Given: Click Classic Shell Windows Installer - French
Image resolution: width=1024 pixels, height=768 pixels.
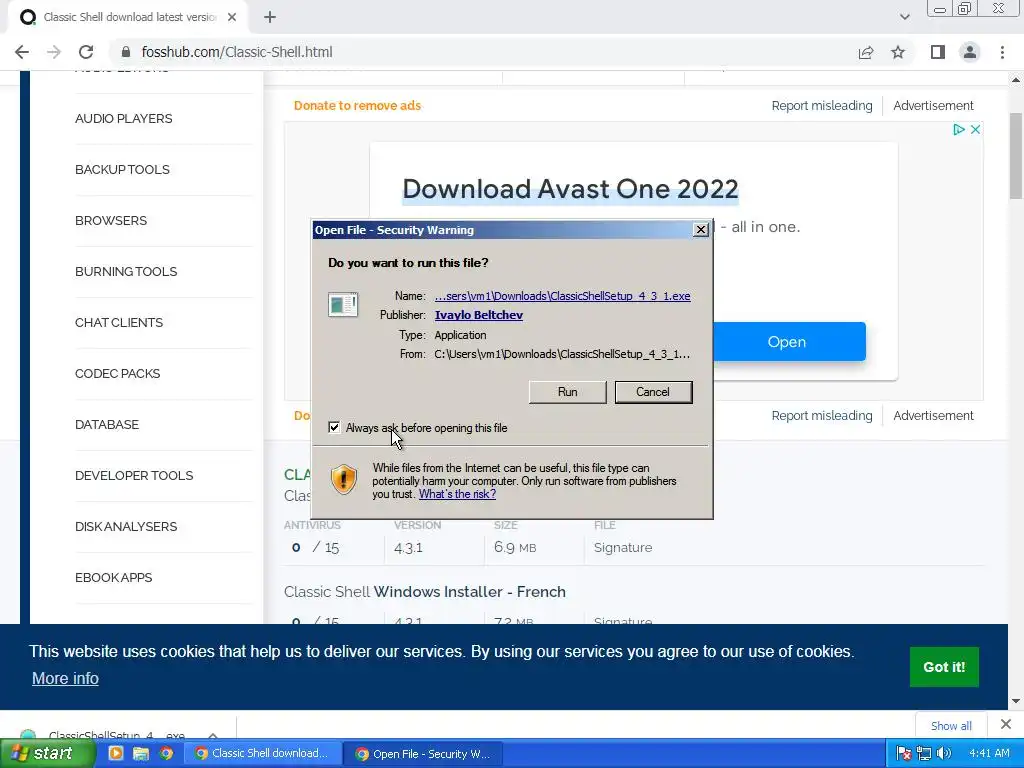Looking at the screenshot, I should [424, 592].
